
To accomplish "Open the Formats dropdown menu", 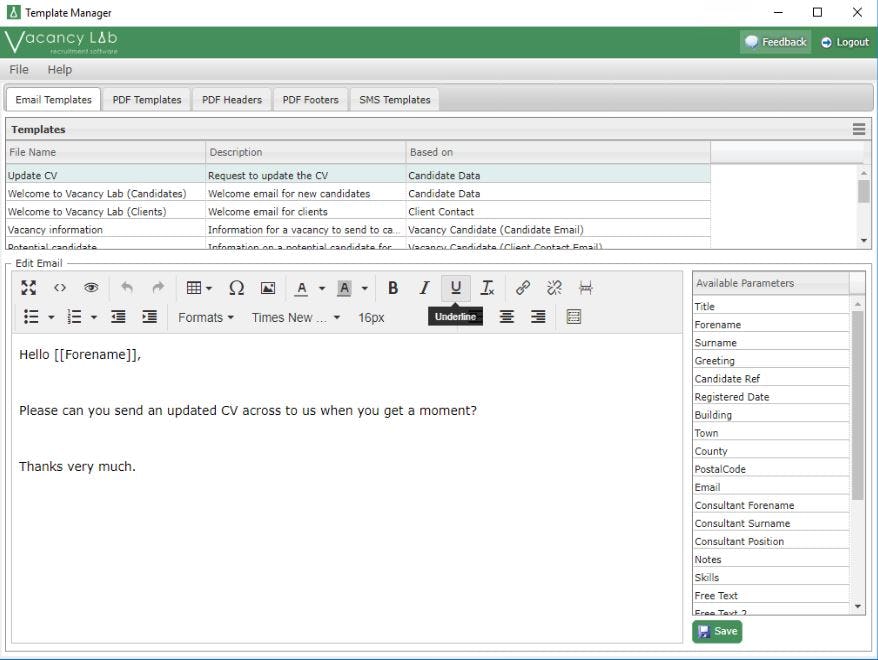I will point(204,317).
